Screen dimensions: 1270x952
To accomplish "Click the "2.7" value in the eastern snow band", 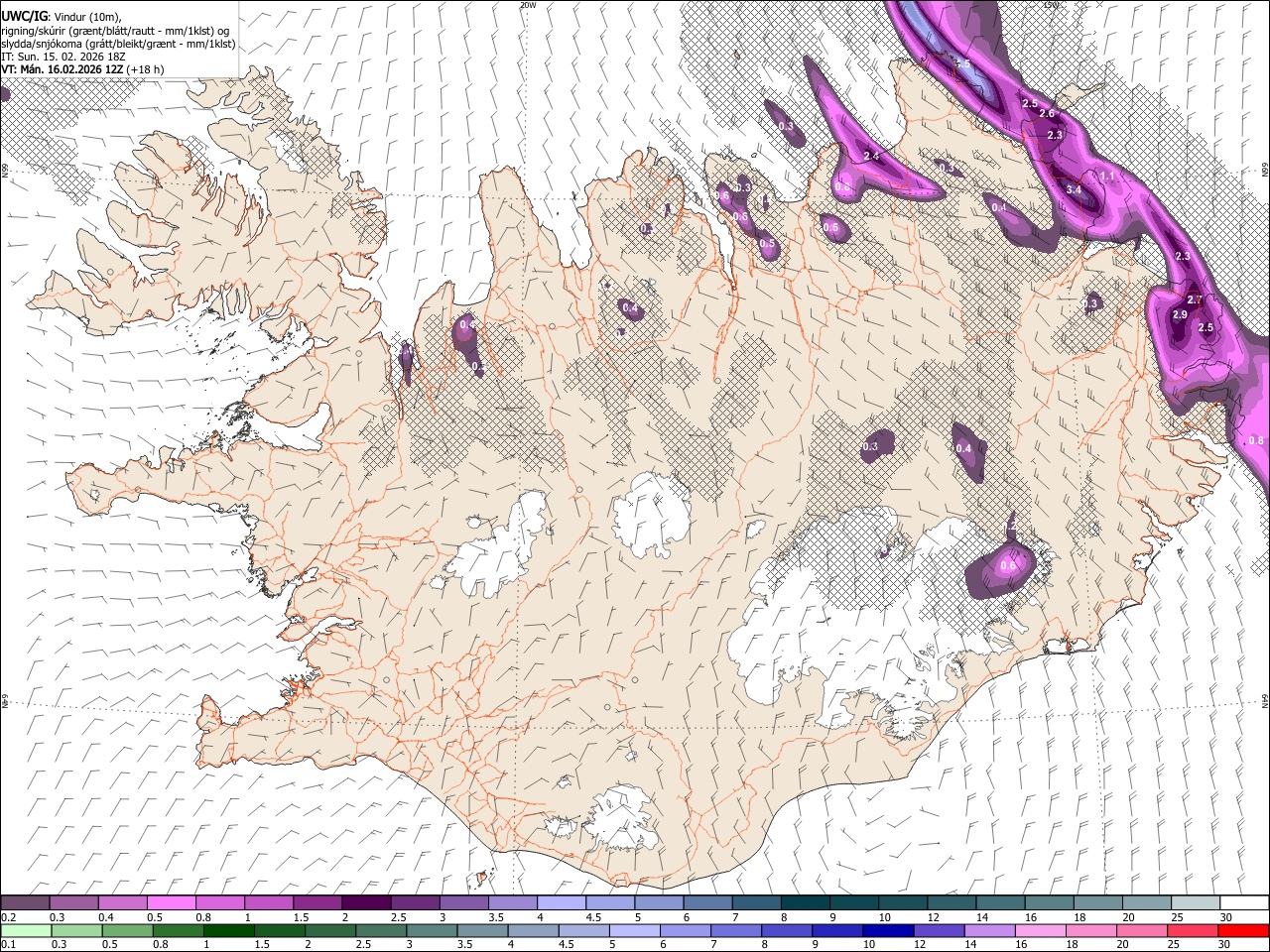I will click(1195, 300).
